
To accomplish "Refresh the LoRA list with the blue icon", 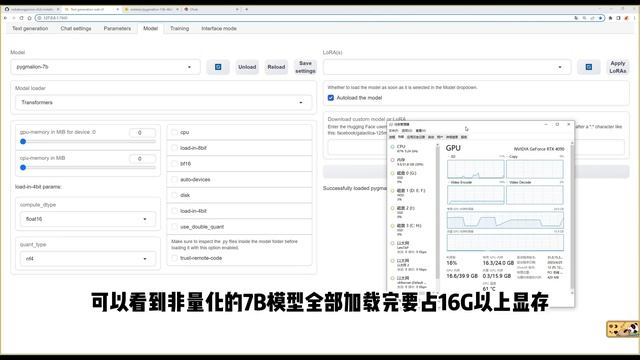I will click(589, 67).
